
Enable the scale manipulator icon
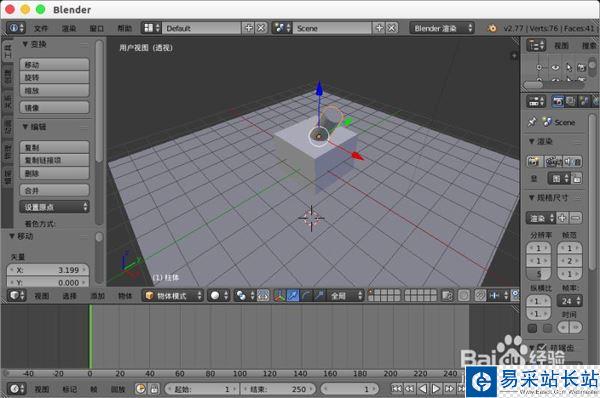tap(319, 295)
